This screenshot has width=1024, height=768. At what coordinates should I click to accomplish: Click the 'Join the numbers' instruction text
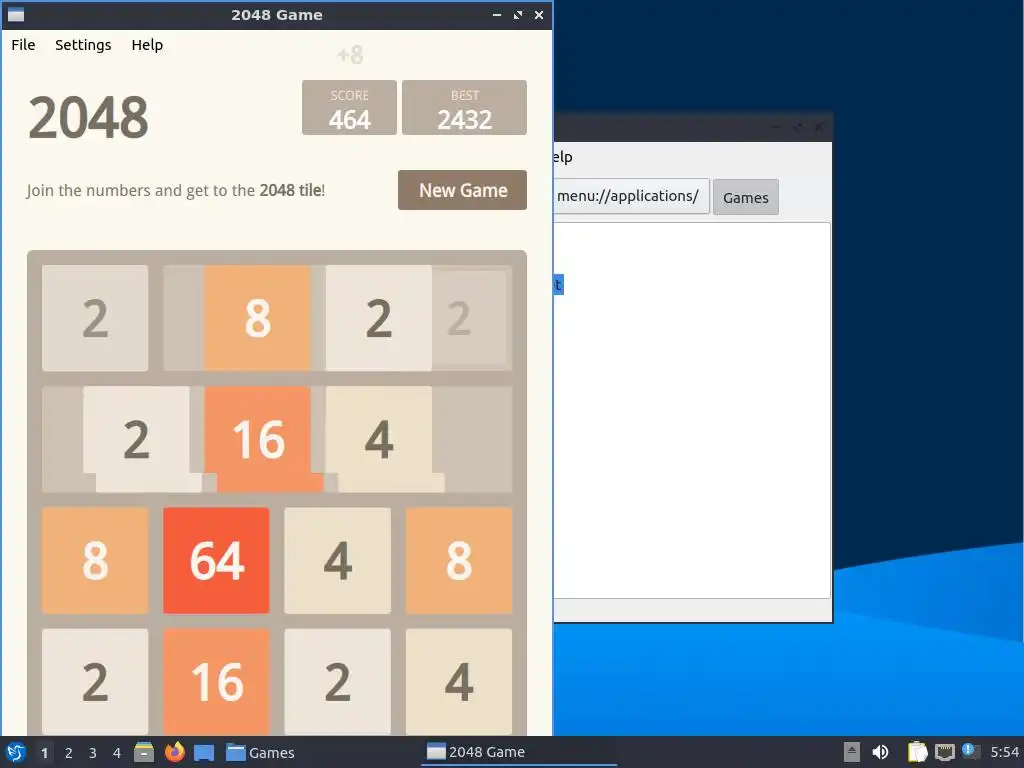click(176, 190)
